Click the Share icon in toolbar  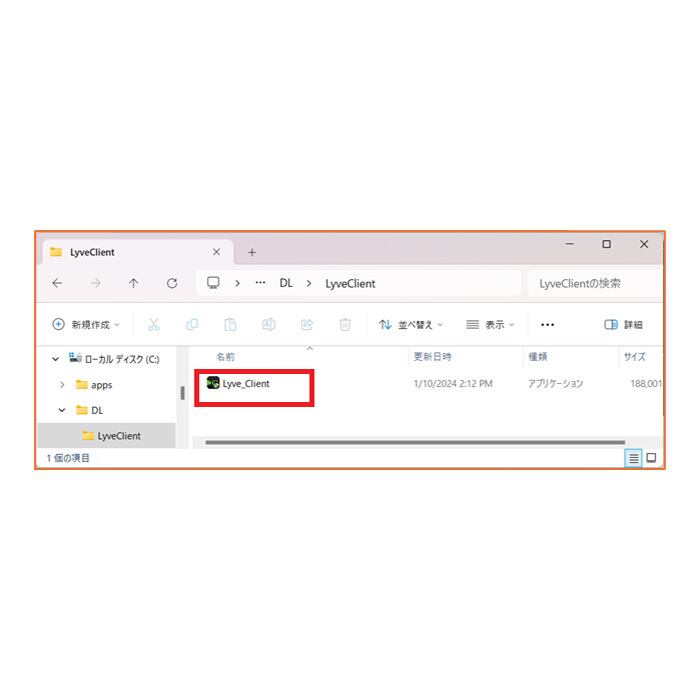tap(307, 325)
